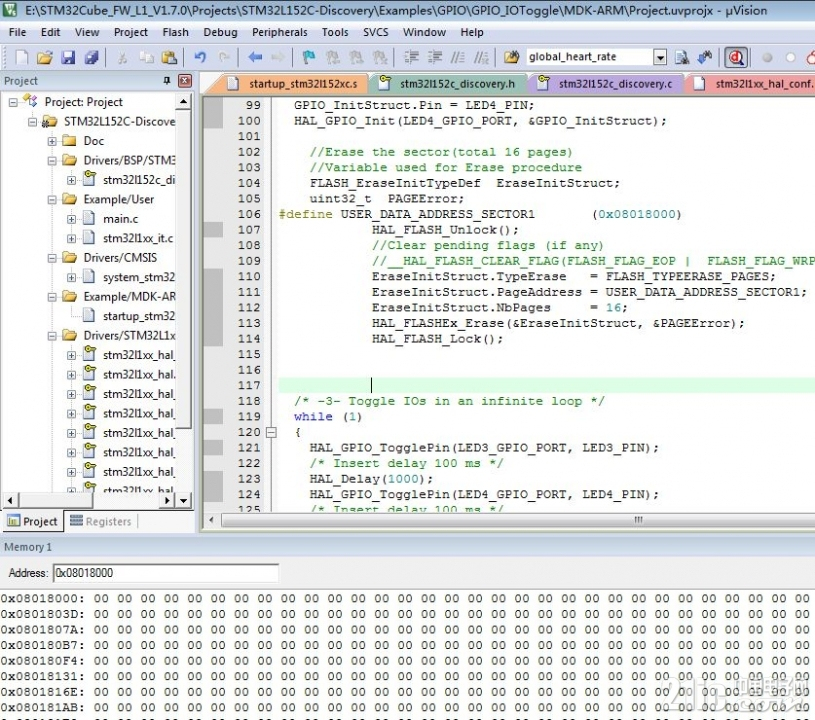Undo the last edit via toolbar
The width and height of the screenshot is (815, 720).
pyautogui.click(x=200, y=57)
